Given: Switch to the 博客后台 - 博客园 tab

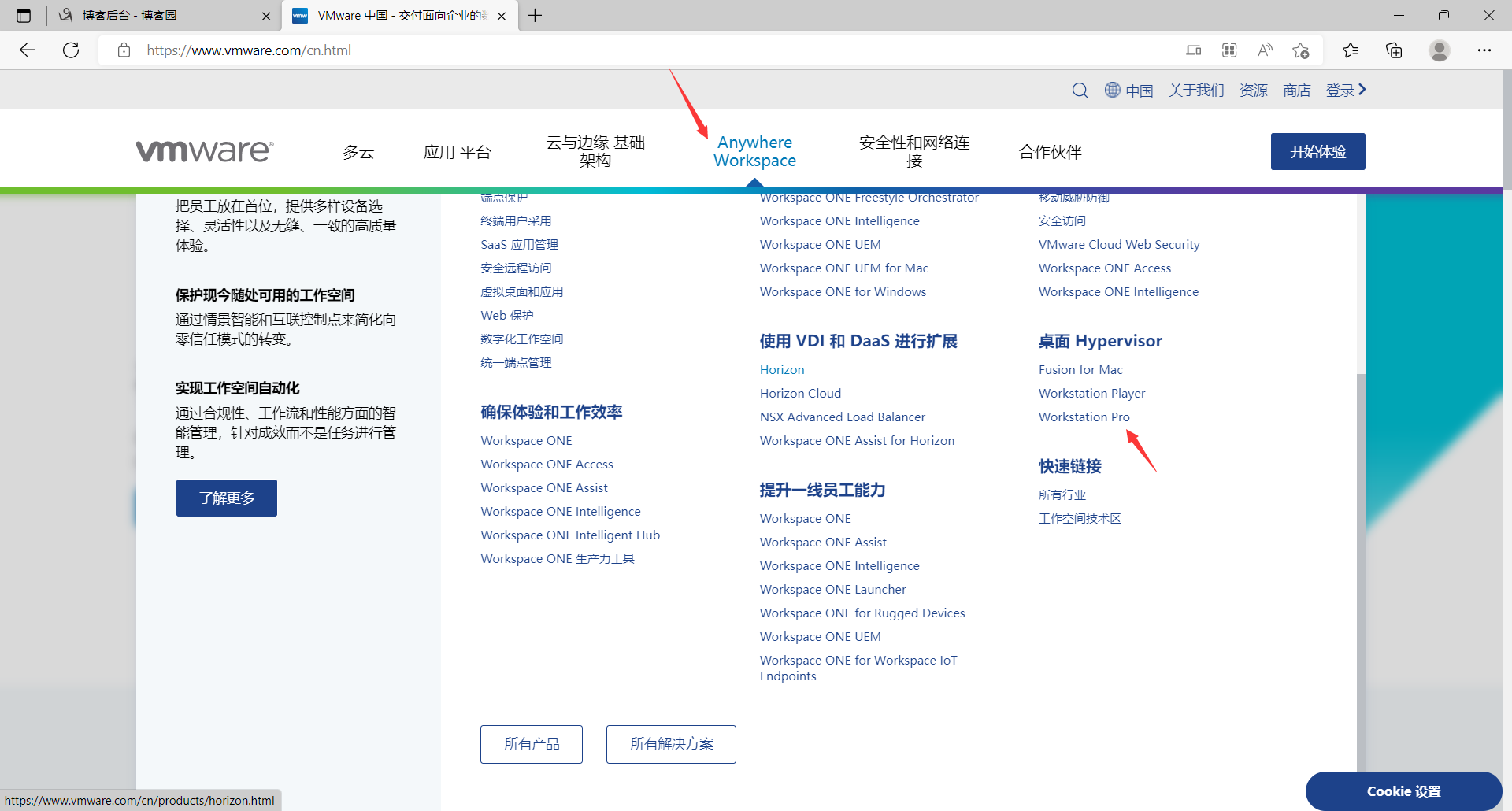Looking at the screenshot, I should coord(164,16).
